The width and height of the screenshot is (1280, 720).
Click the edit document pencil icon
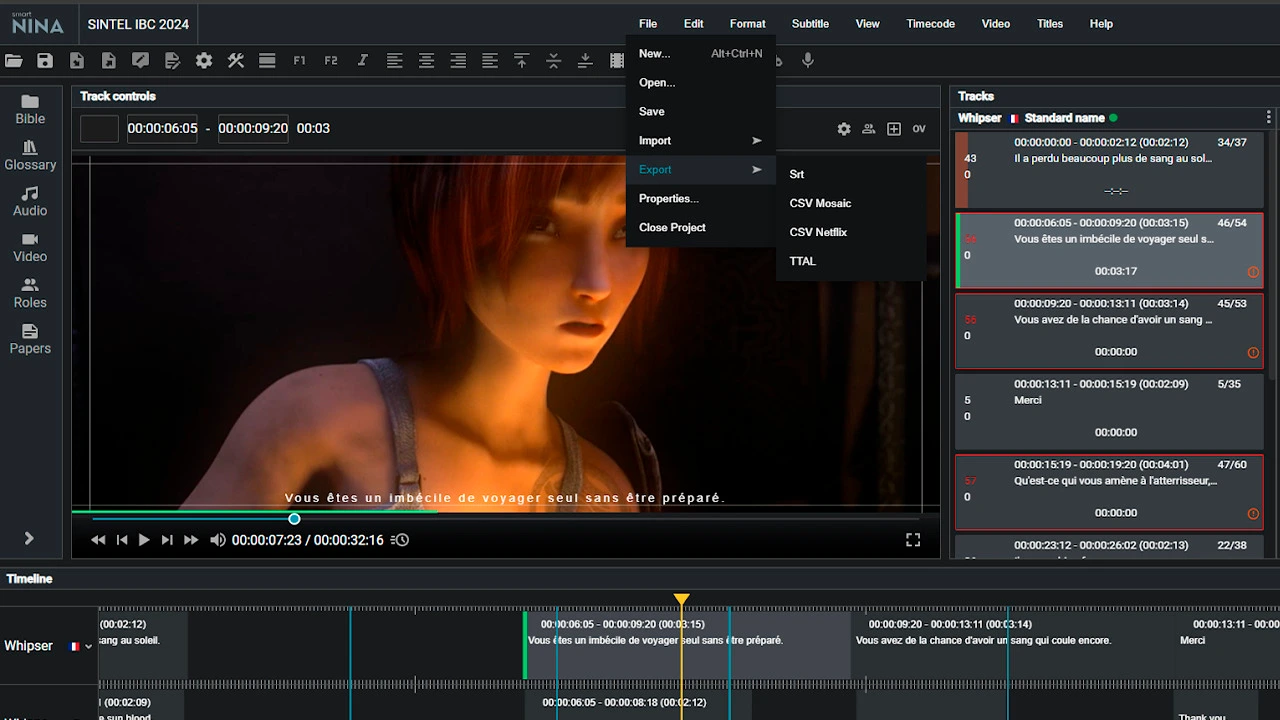[172, 61]
